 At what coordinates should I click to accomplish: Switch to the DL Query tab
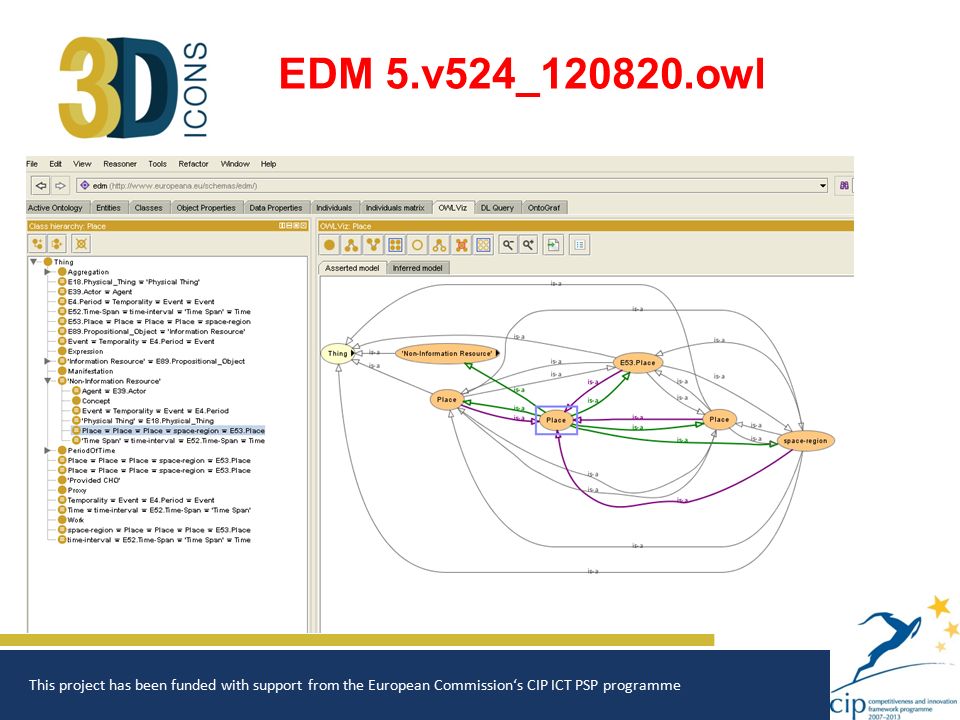coord(497,208)
